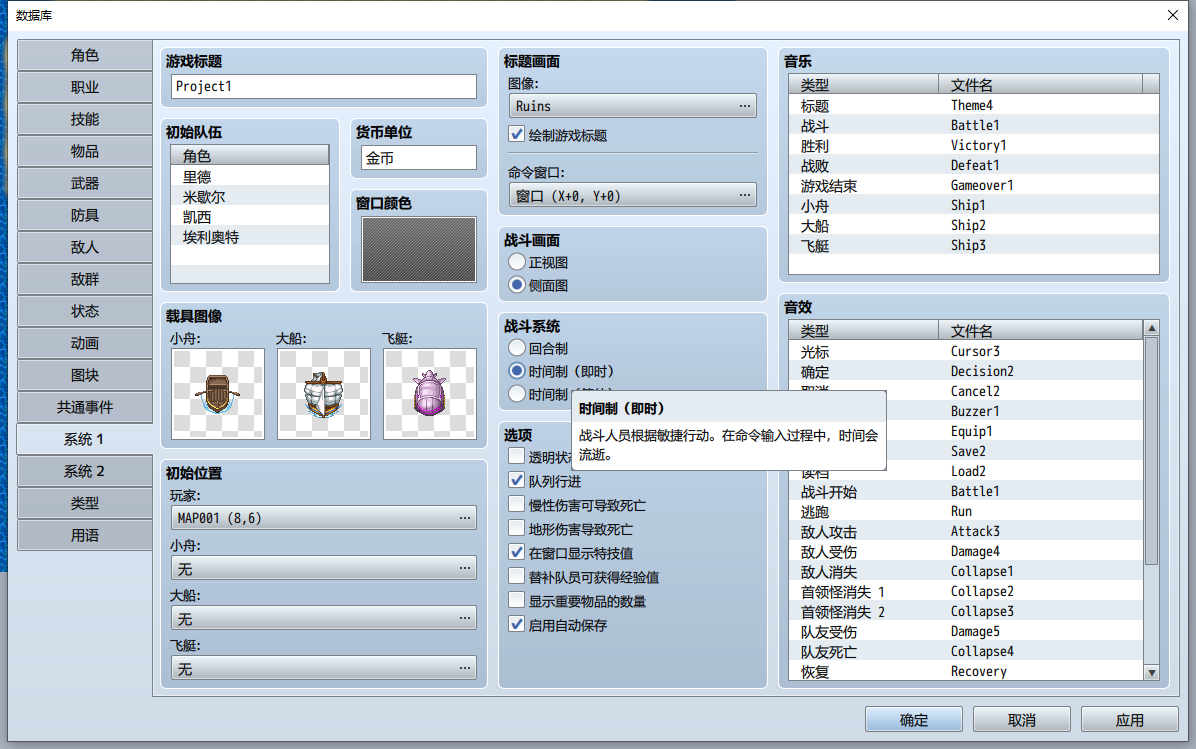Toggle 启用自动保存 checkbox
The height and width of the screenshot is (749, 1196).
pyautogui.click(x=516, y=624)
